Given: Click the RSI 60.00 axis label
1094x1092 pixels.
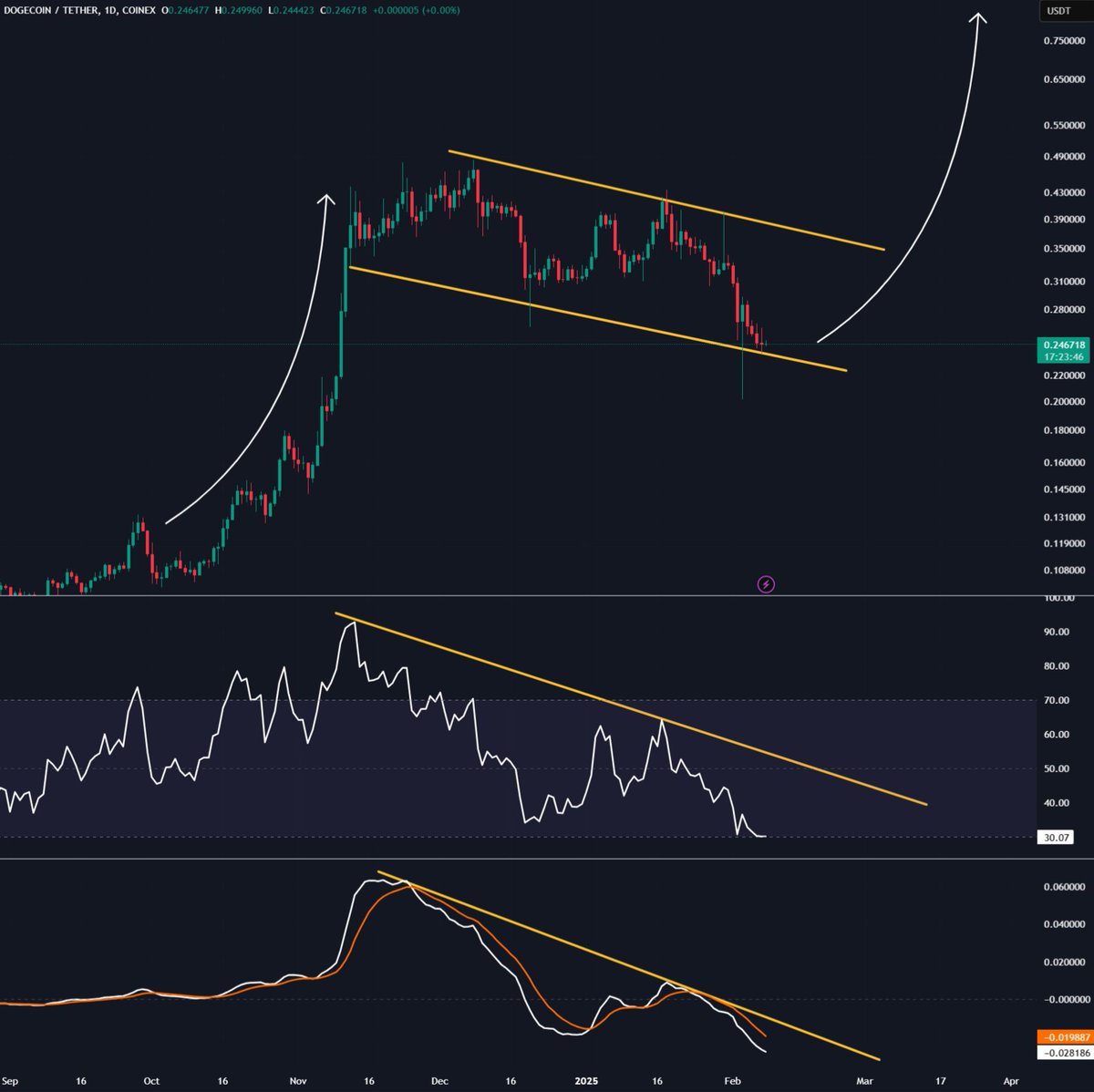Looking at the screenshot, I should [1058, 735].
